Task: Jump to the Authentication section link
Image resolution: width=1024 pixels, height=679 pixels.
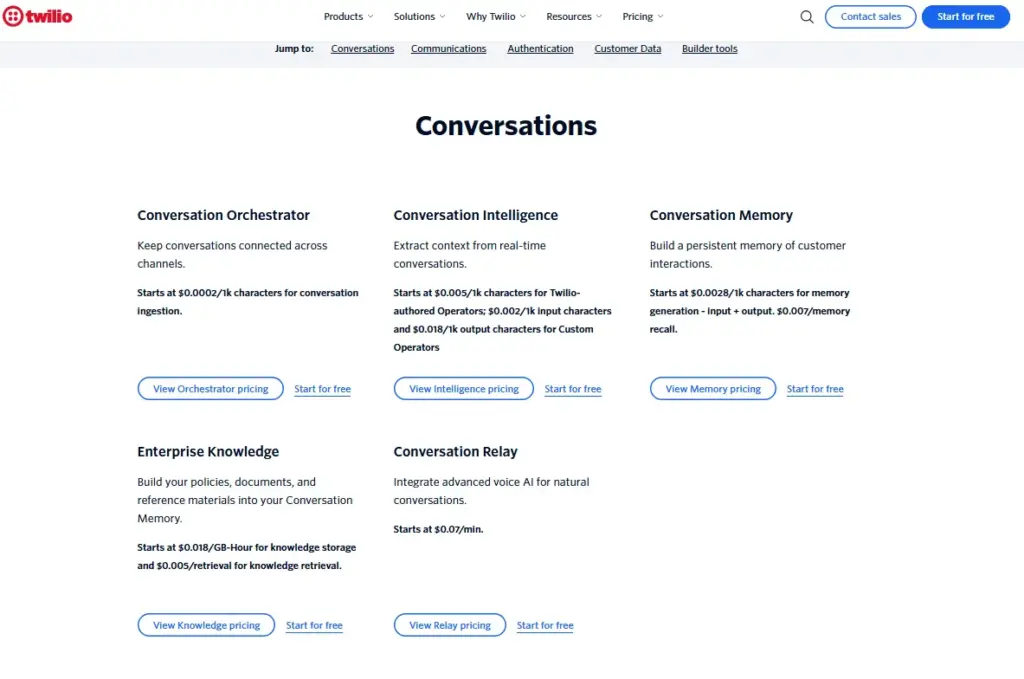Action: pyautogui.click(x=540, y=49)
